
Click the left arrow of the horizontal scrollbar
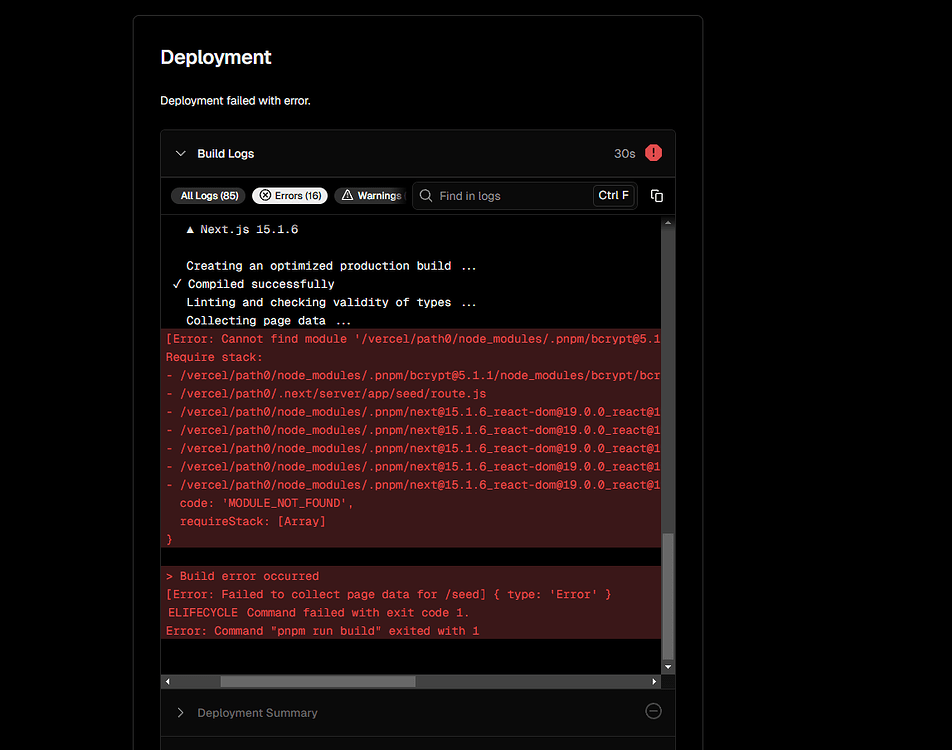point(167,681)
